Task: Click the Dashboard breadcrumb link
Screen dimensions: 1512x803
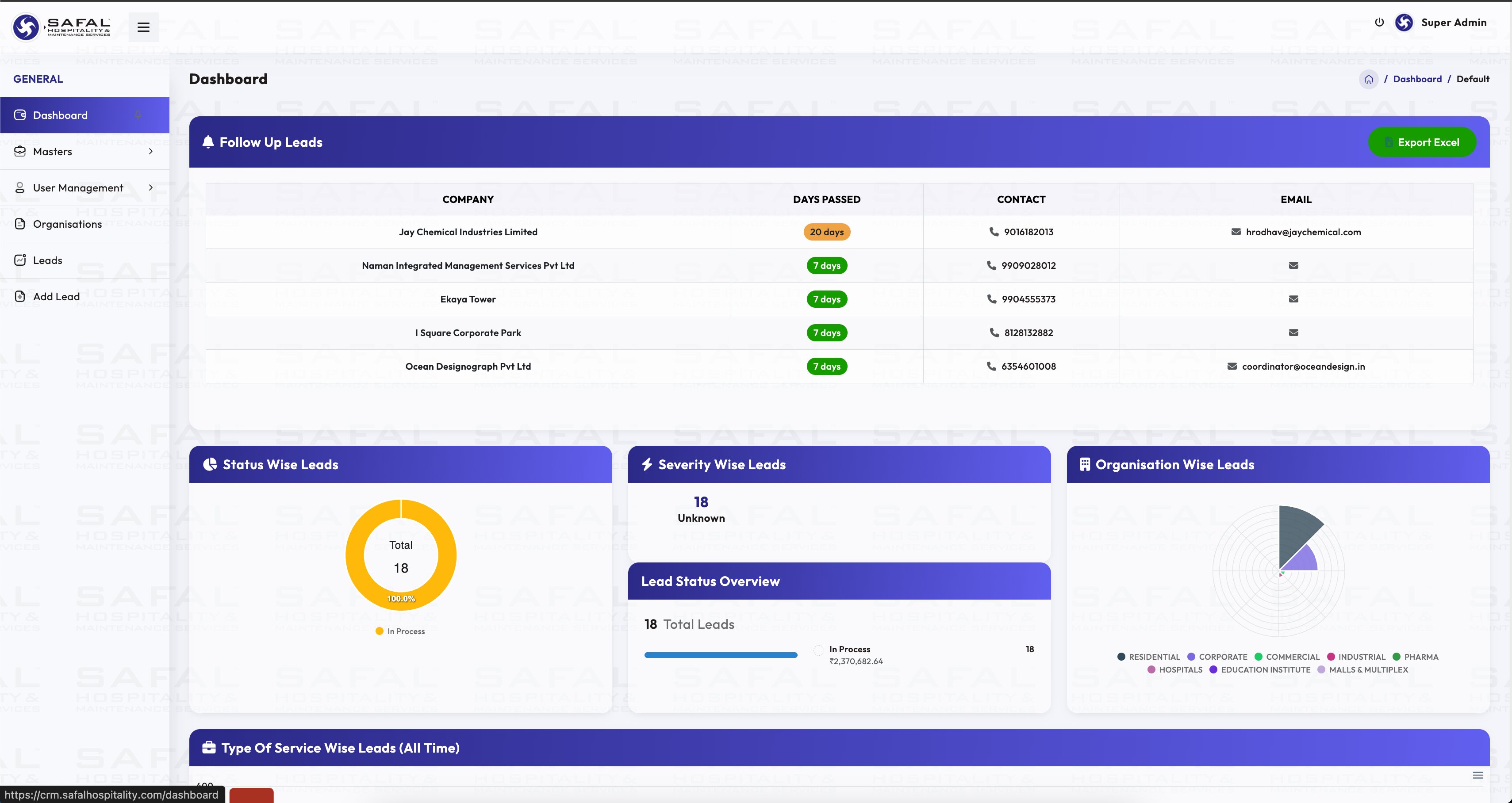Action: pos(1417,79)
